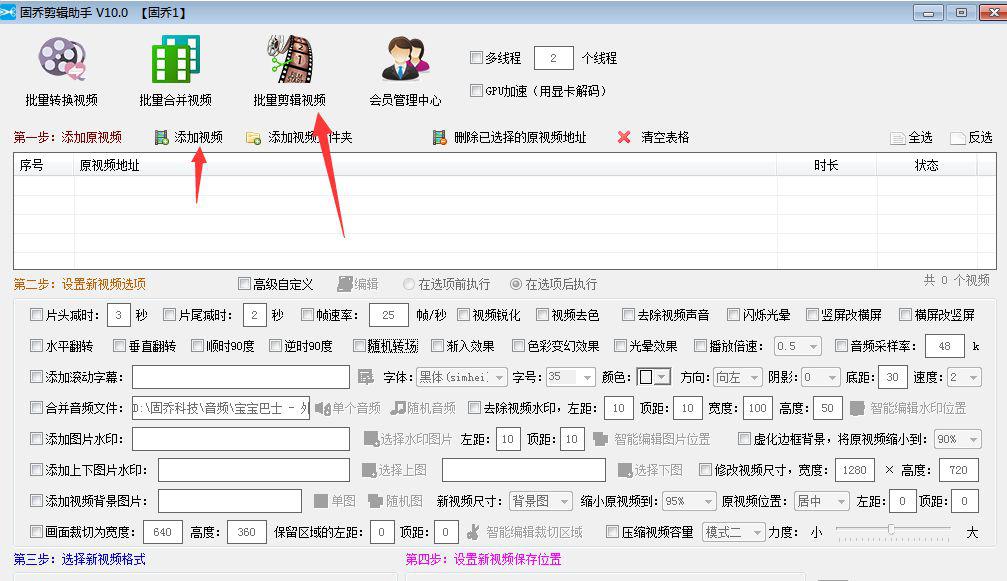This screenshot has height=581, width=1007.
Task: Click the 压缩 力度 strength slider
Action: click(892, 531)
